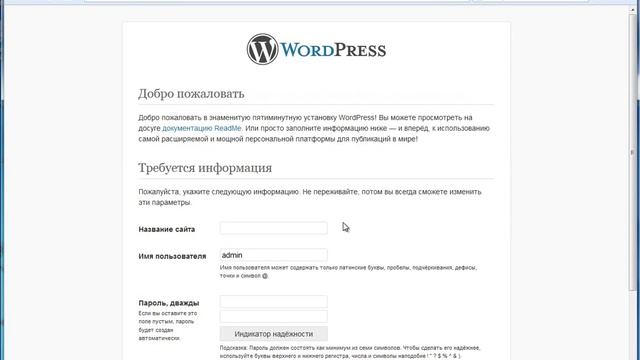Click the Имя пользователя field containing admin
640x360 pixels.
[x=273, y=255]
